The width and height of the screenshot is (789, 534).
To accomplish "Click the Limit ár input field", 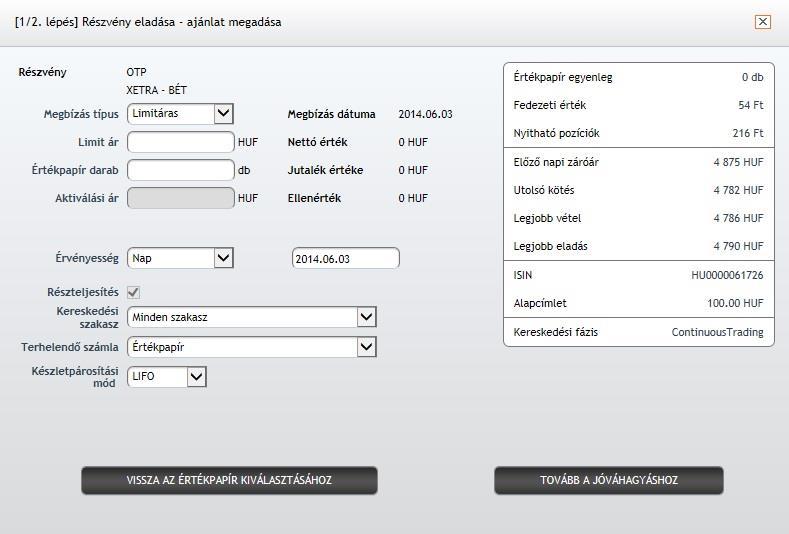I will [x=181, y=142].
